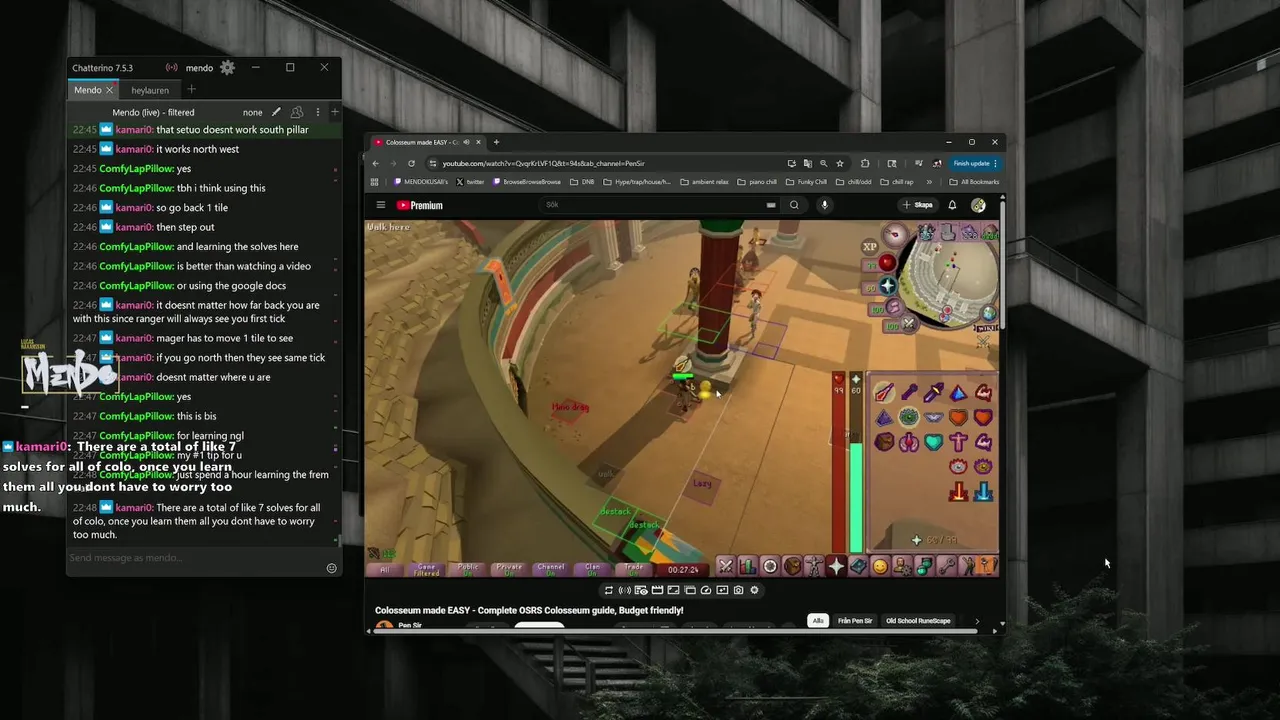The height and width of the screenshot is (720, 1280).
Task: Select the Från Pen Sir chip
Action: pyautogui.click(x=855, y=621)
